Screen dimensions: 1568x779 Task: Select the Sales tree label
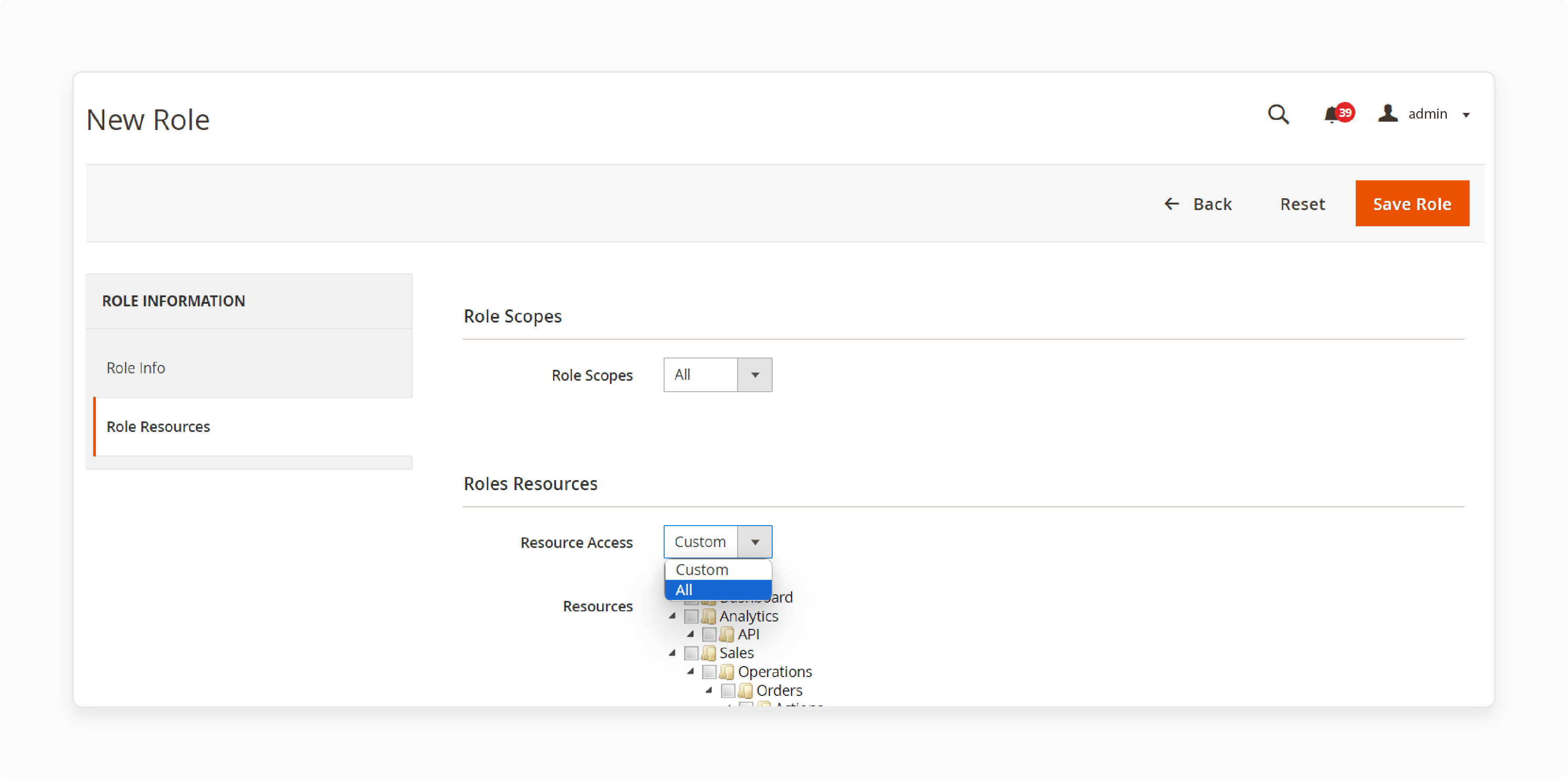736,653
